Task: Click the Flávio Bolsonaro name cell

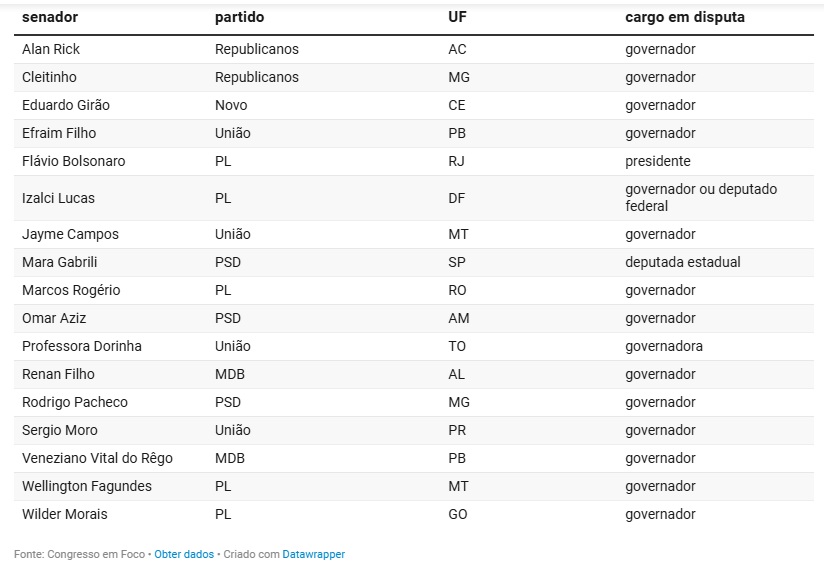Action: pyautogui.click(x=73, y=161)
